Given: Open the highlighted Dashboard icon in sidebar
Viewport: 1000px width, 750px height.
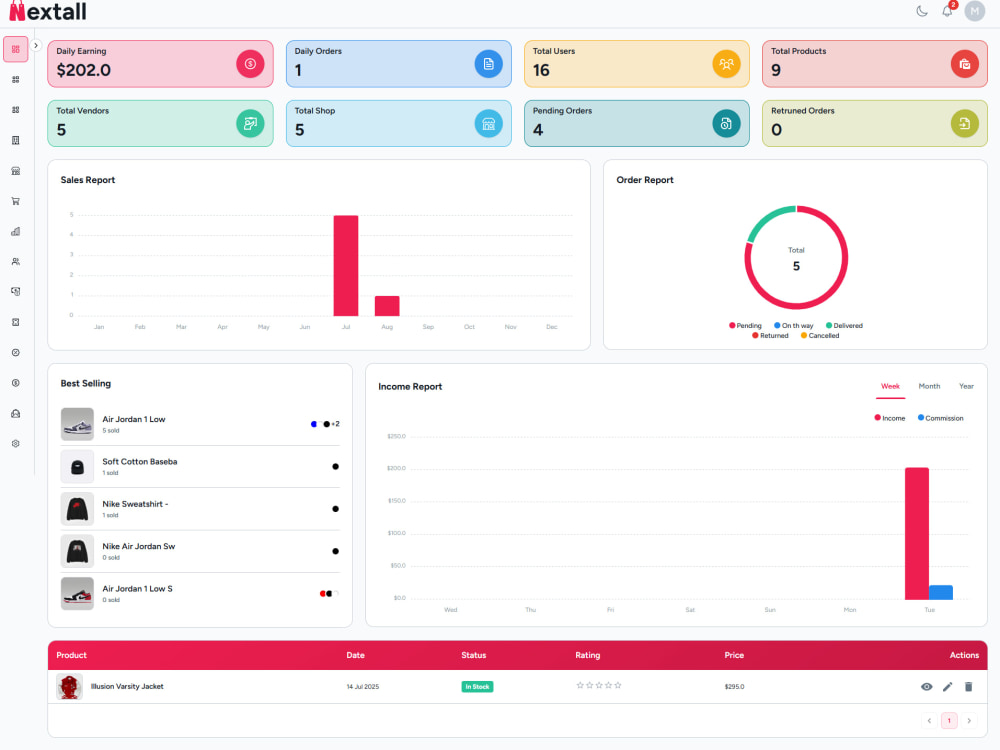Looking at the screenshot, I should tap(15, 49).
